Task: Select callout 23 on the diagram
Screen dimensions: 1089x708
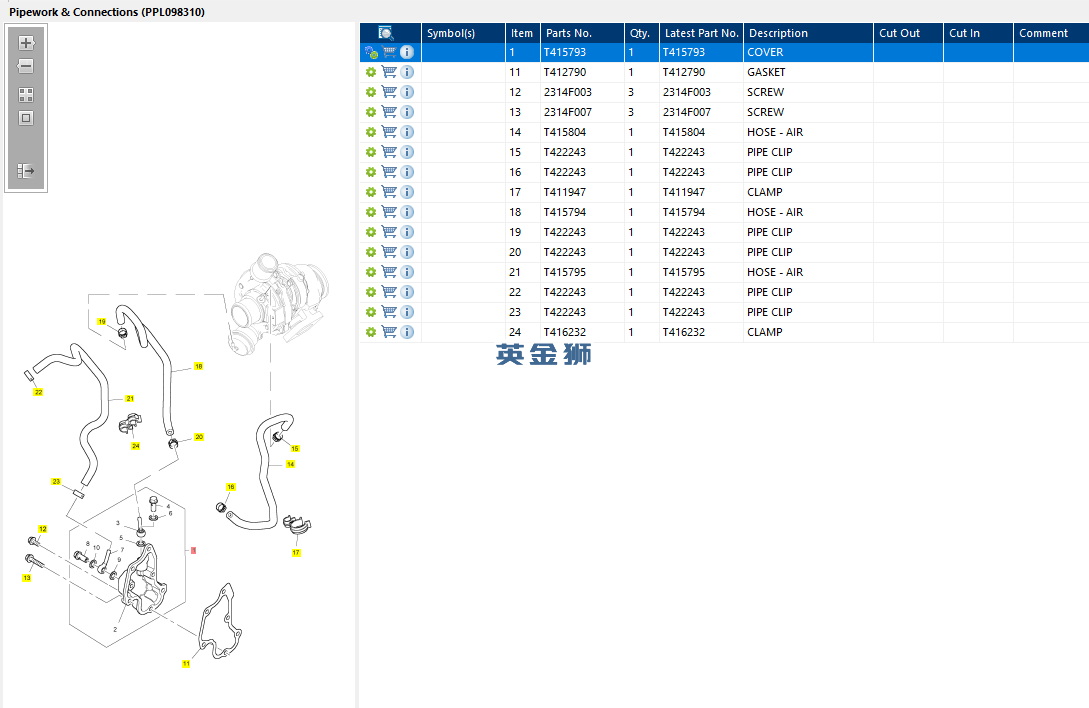Action: click(x=56, y=481)
